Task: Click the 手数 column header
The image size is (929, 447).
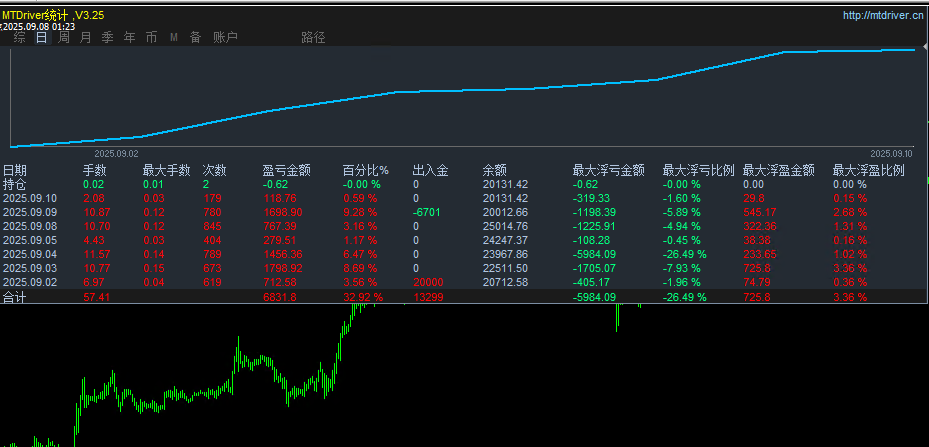Action: click(94, 171)
